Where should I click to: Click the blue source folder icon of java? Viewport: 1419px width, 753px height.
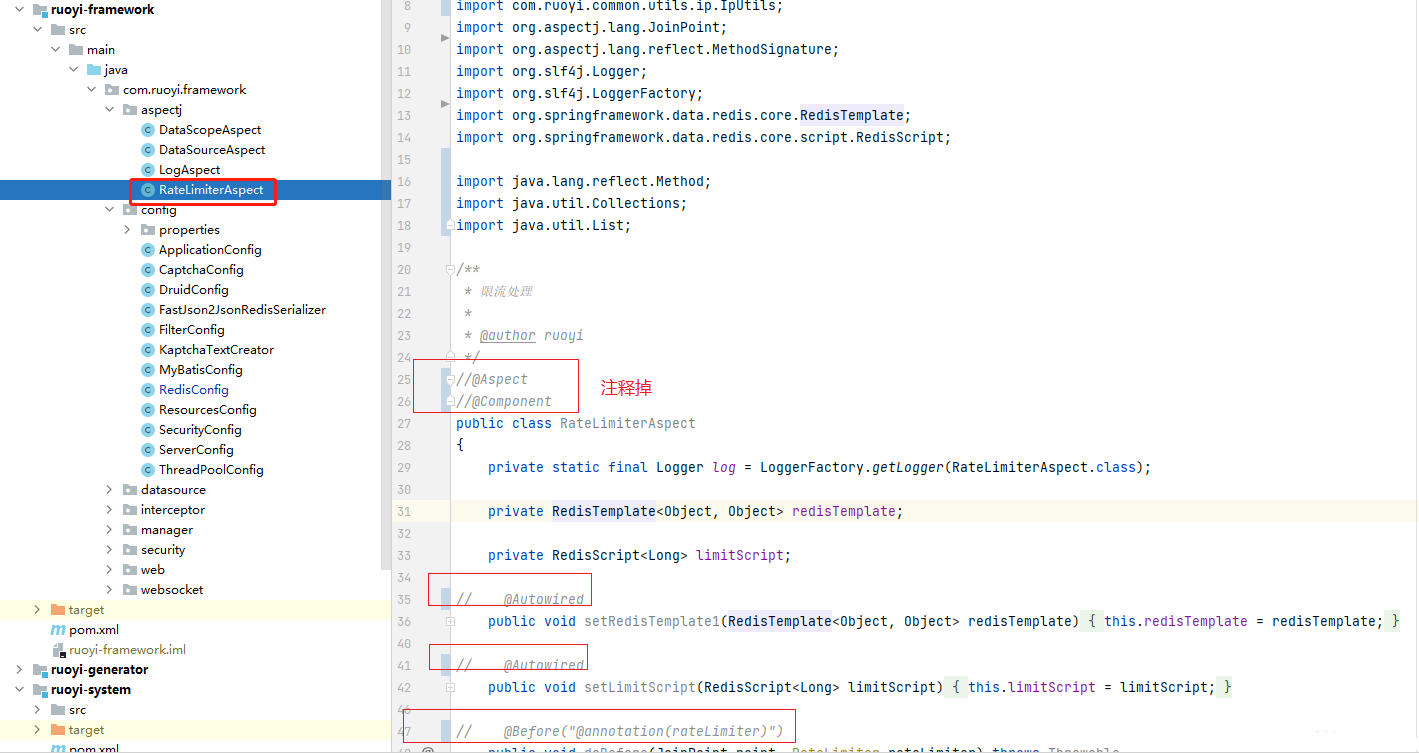click(94, 70)
